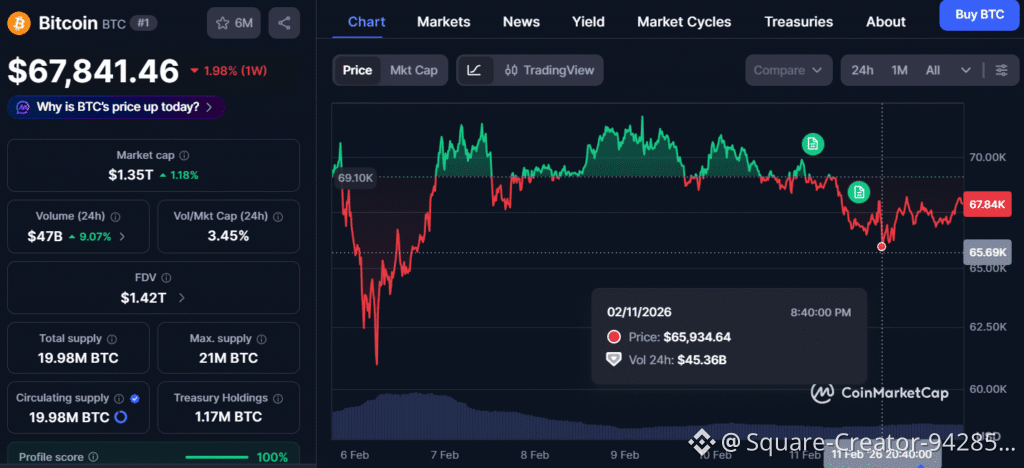The height and width of the screenshot is (468, 1024).
Task: Click the Vol 24h $45.36B tooltip value
Action: coord(701,360)
